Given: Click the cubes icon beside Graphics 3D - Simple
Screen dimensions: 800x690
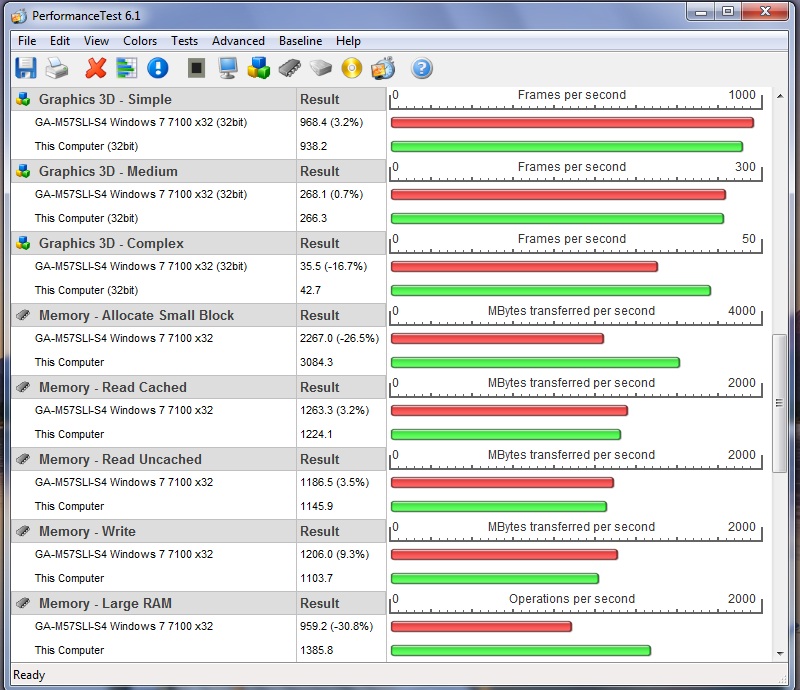Looking at the screenshot, I should (23, 99).
